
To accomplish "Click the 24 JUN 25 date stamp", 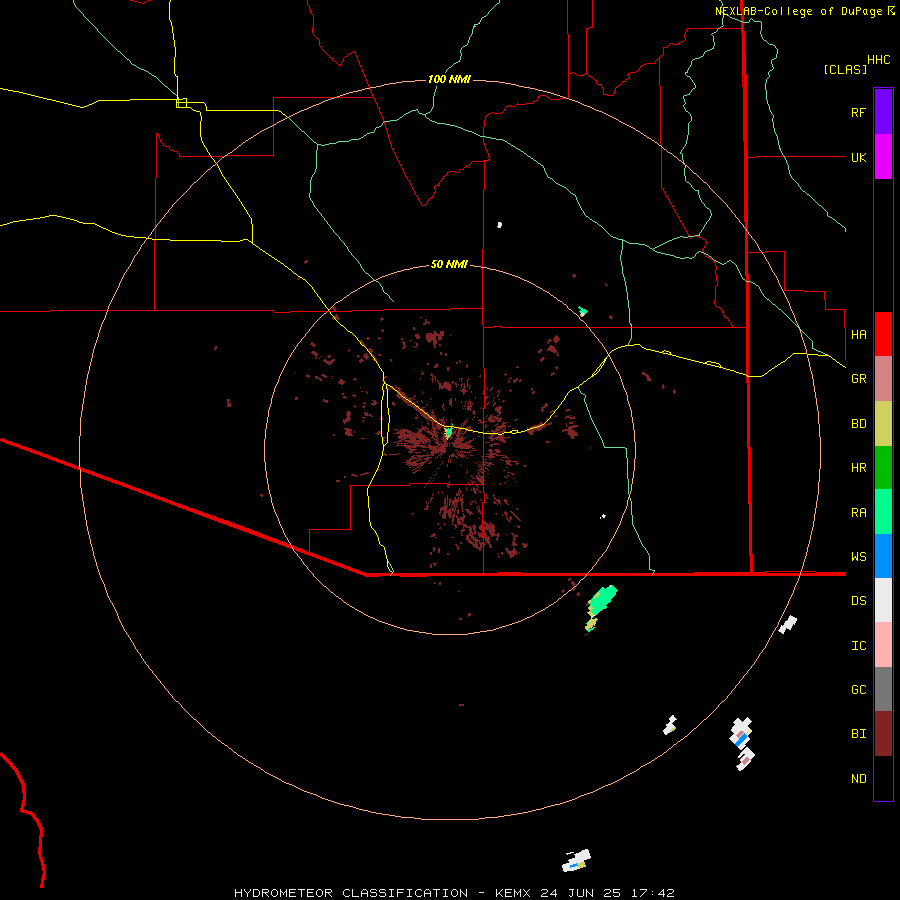I will pos(580,893).
